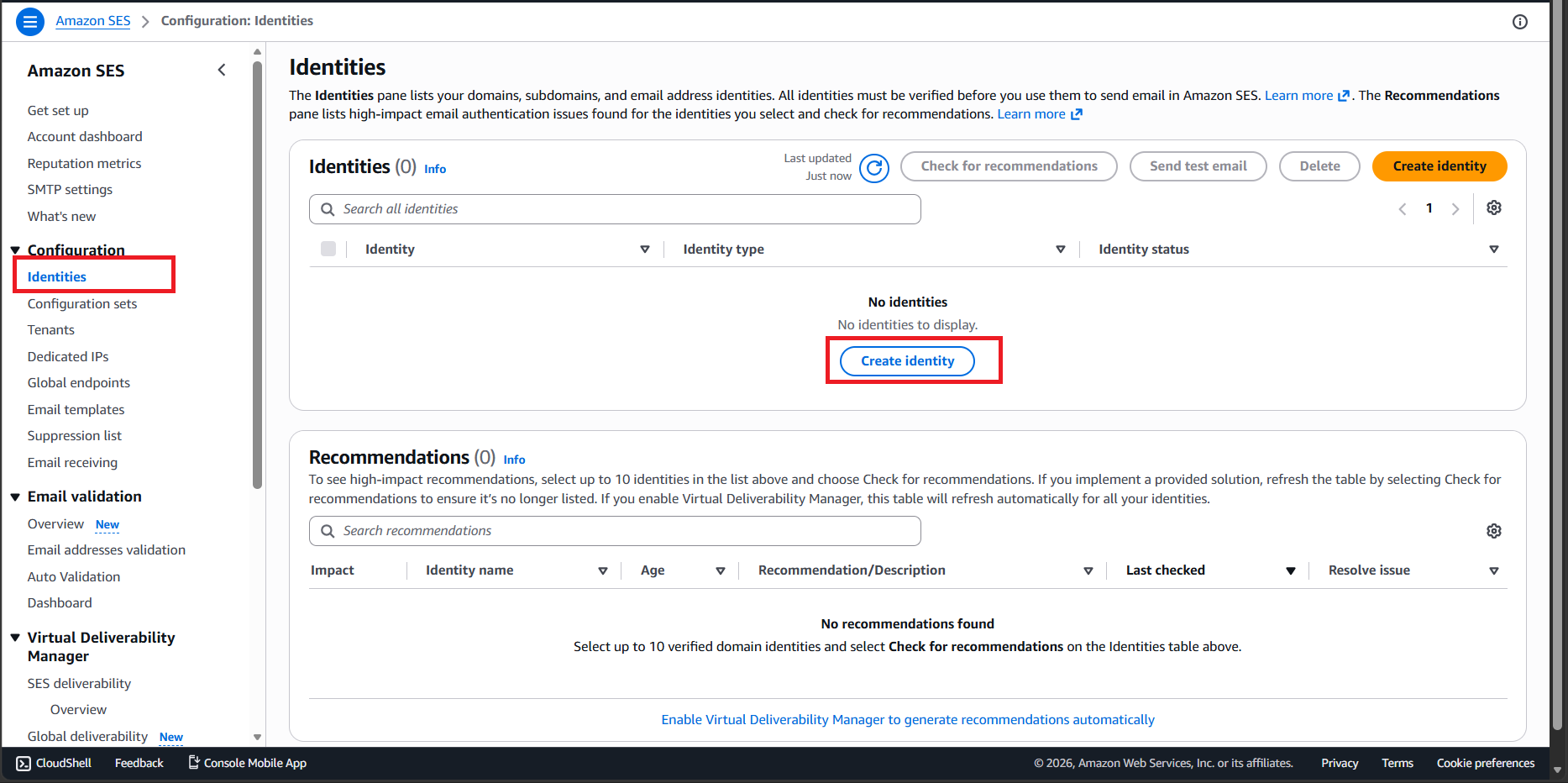Open Reputation metrics
1568x783 pixels.
84,163
